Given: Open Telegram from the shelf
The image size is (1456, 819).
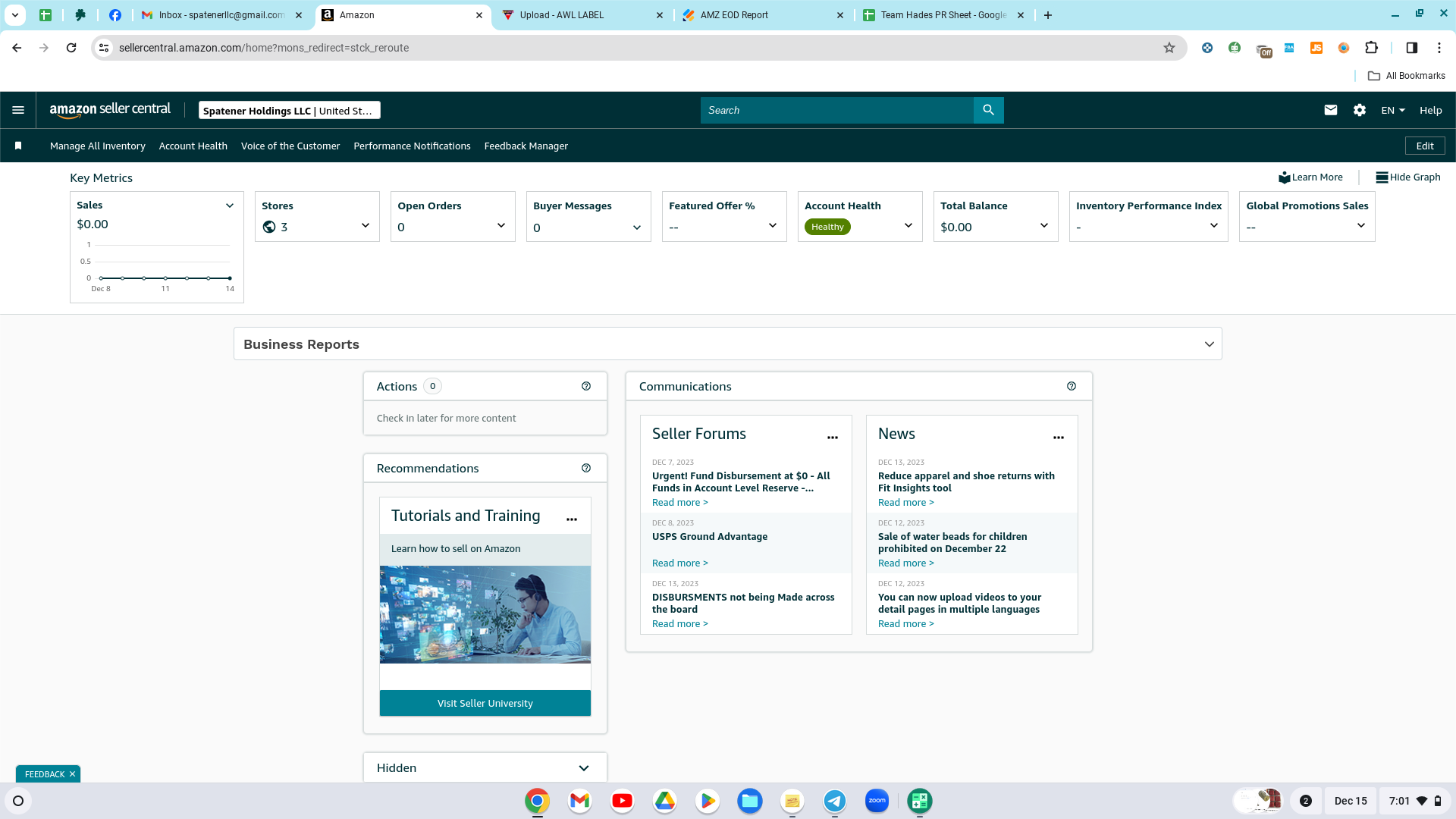Looking at the screenshot, I should click(x=835, y=801).
